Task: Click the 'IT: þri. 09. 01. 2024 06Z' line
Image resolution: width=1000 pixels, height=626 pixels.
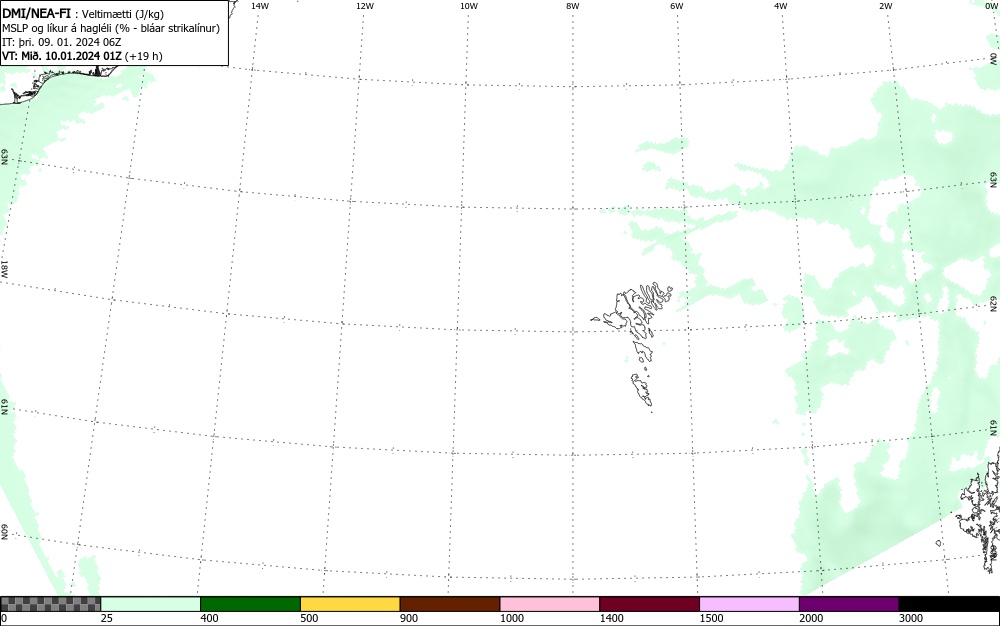Action: pyautogui.click(x=62, y=42)
